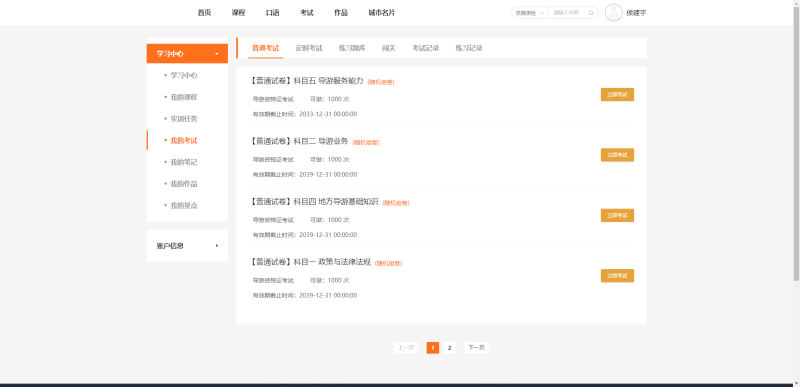Screen dimensions: 800x387
Task: Switch to the 练习题库 tab
Action: (x=352, y=48)
